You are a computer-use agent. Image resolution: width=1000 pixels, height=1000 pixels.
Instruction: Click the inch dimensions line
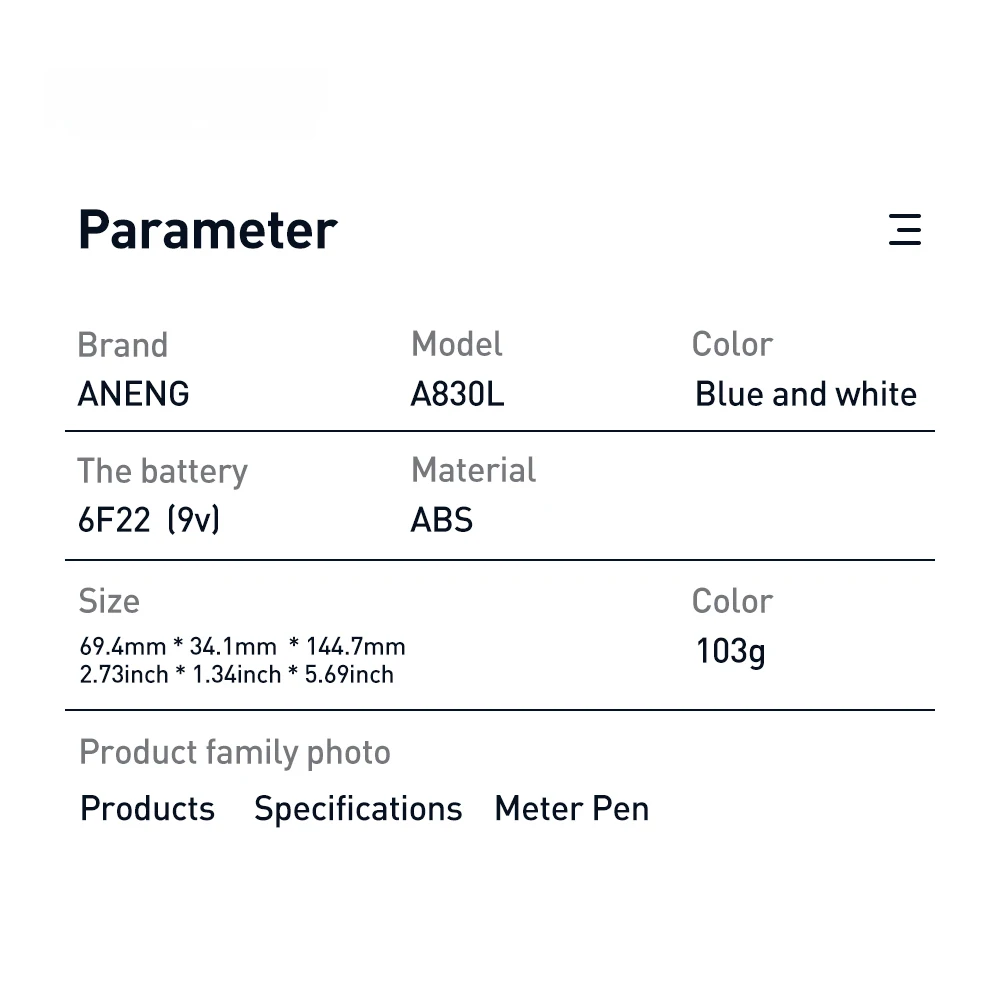point(237,675)
